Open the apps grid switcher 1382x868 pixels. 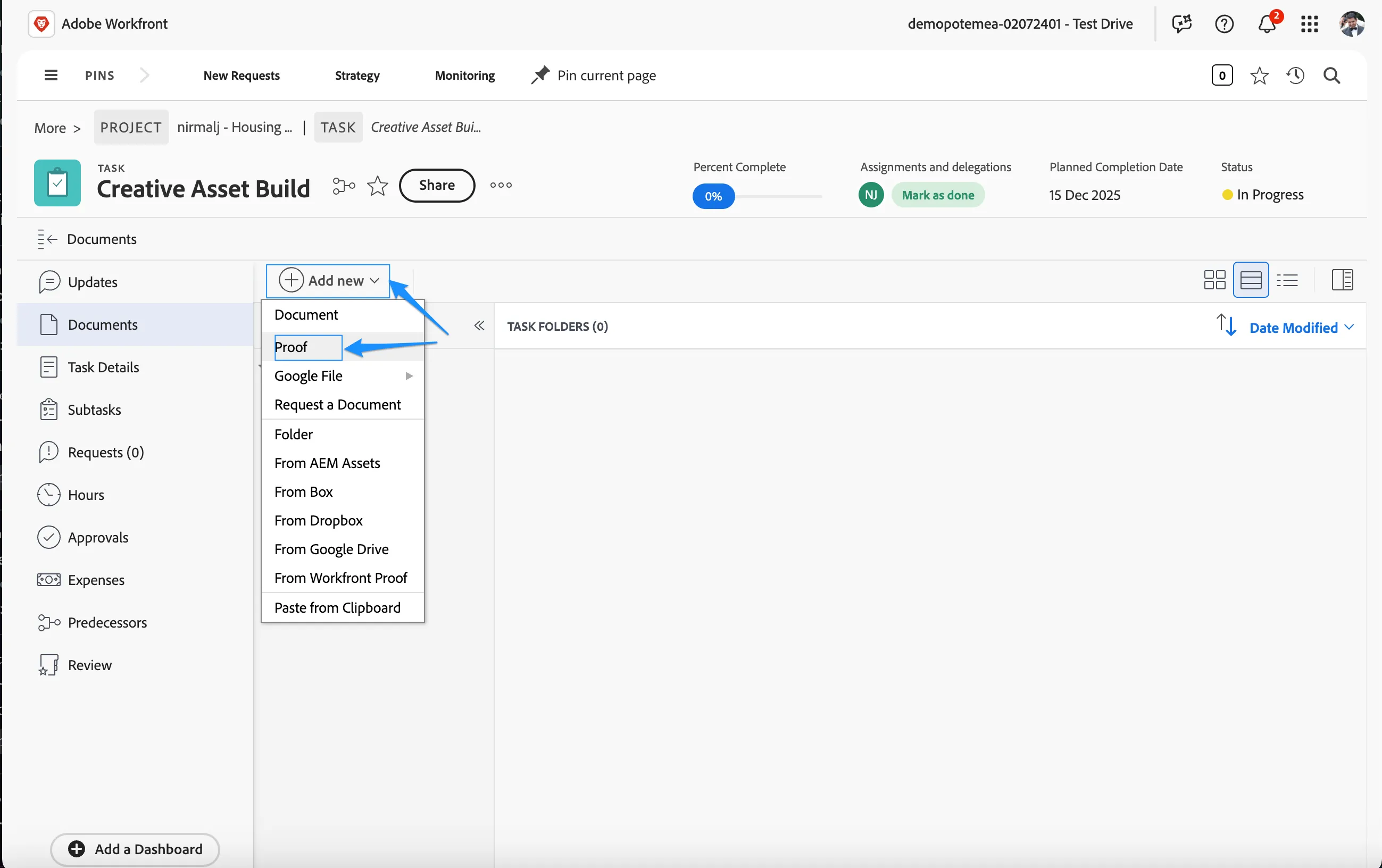(1309, 23)
